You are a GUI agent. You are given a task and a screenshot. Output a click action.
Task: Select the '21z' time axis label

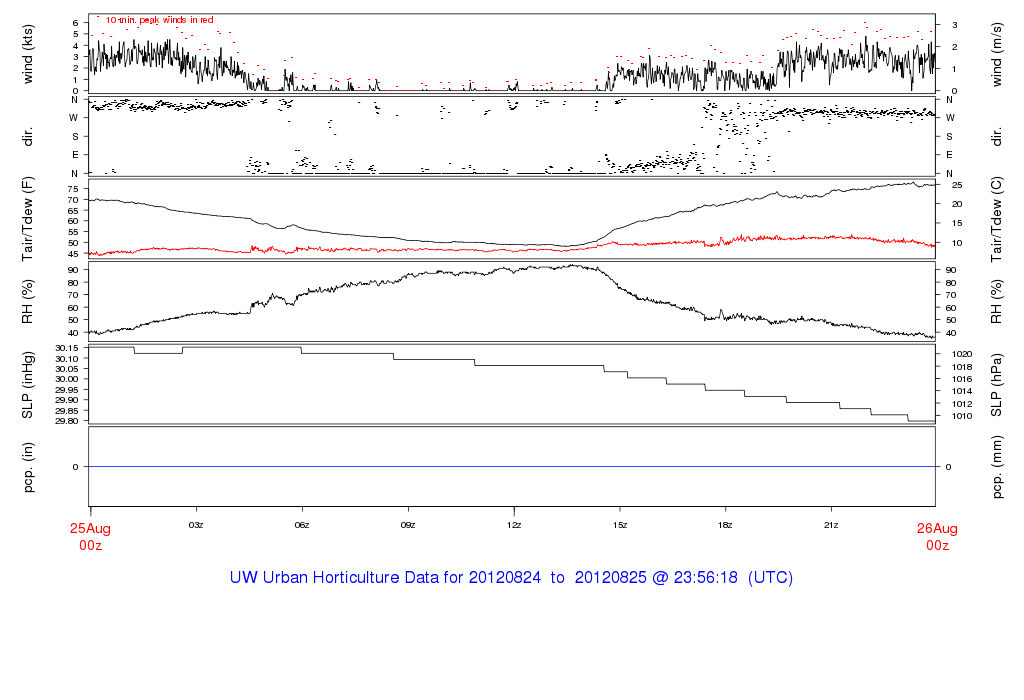tap(831, 525)
